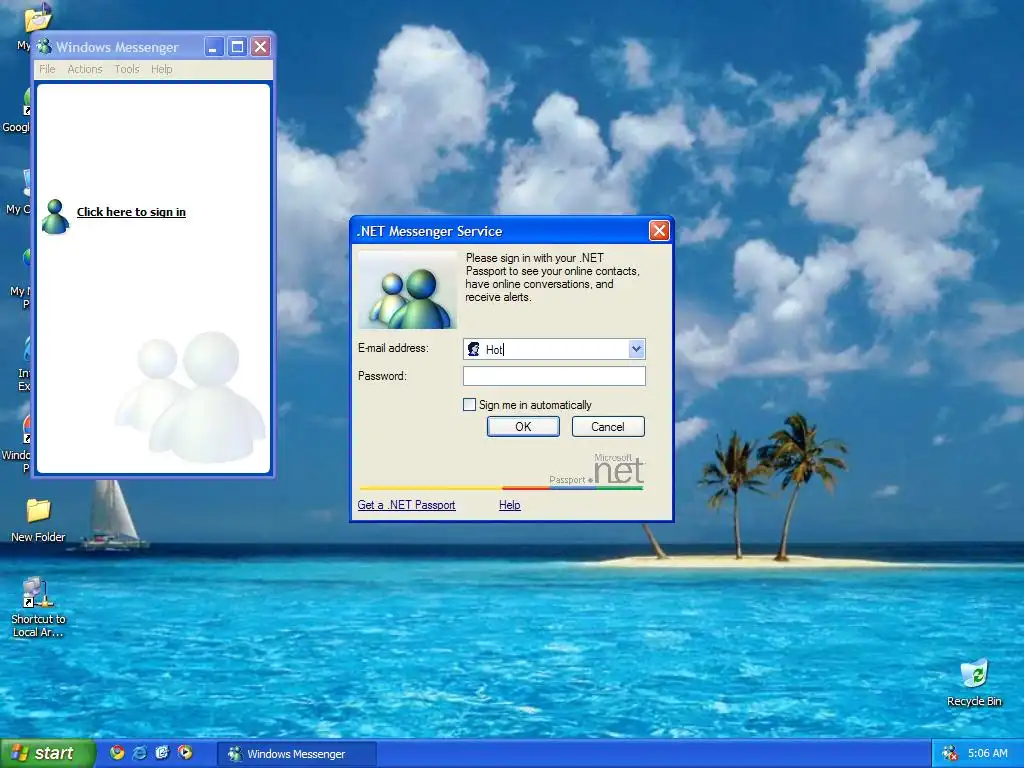The image size is (1024, 768).
Task: Open the Tools menu
Action: pos(127,69)
